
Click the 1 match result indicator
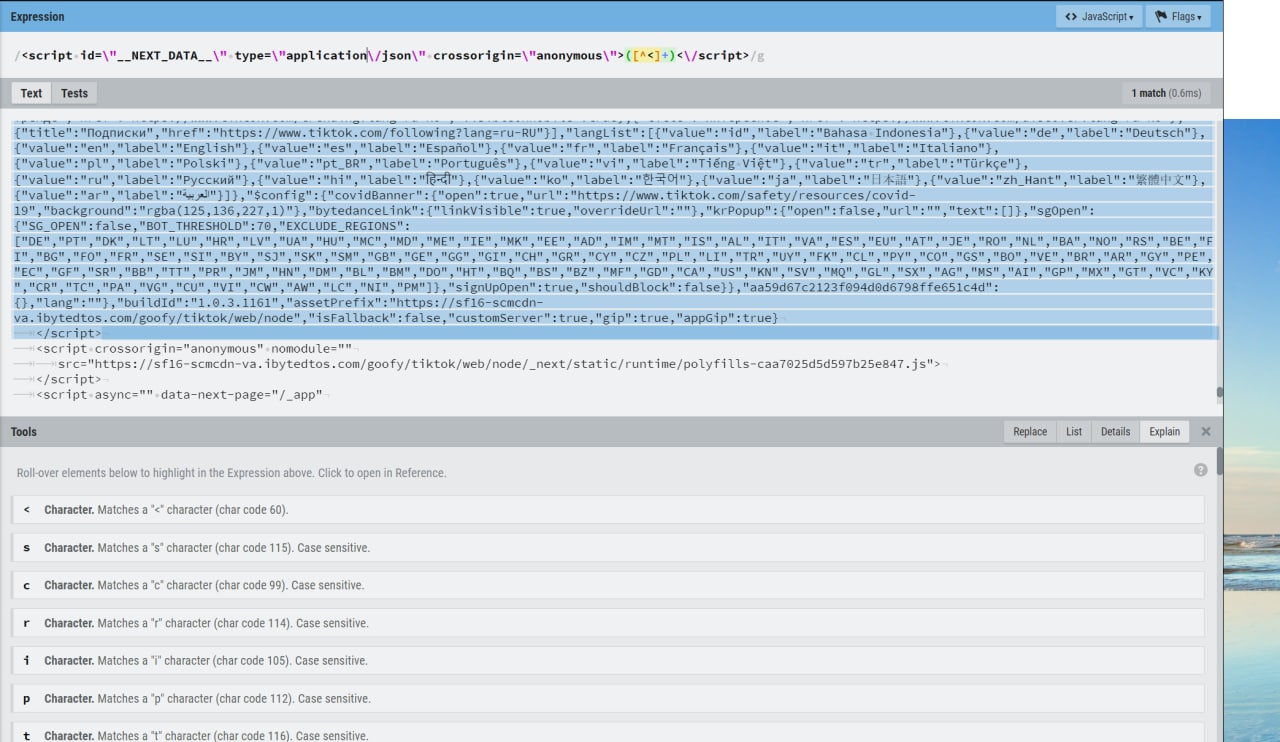1166,93
